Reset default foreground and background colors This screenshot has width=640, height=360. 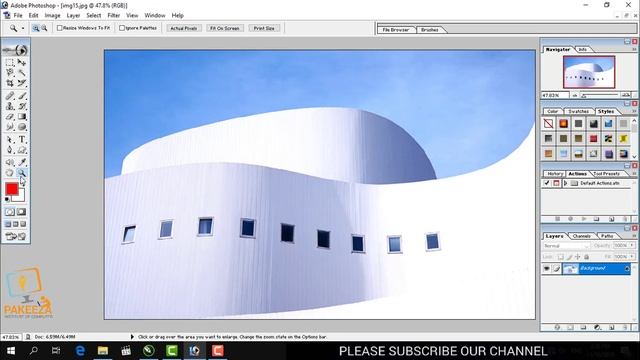pyautogui.click(x=7, y=199)
